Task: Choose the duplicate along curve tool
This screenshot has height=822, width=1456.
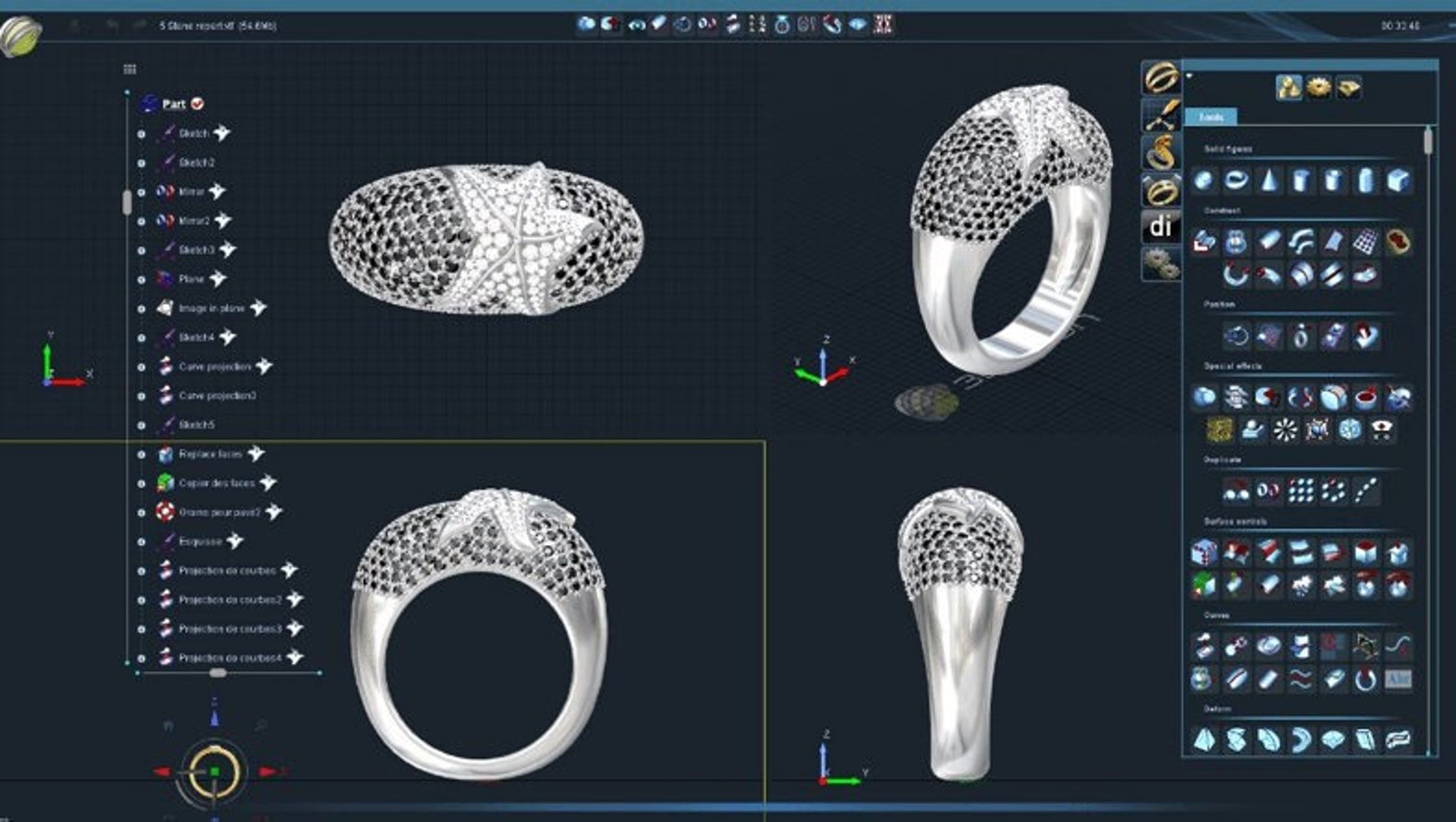Action: click(1366, 491)
